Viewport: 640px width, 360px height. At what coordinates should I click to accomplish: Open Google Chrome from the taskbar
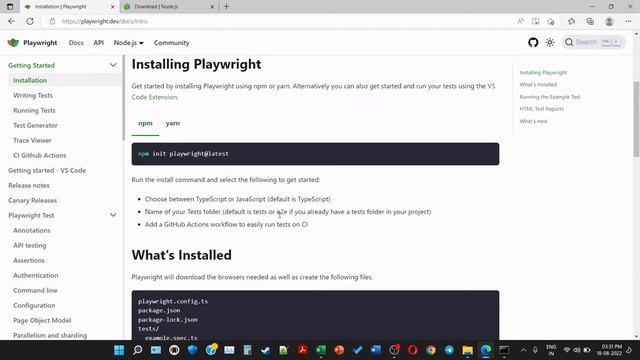tap(431, 350)
